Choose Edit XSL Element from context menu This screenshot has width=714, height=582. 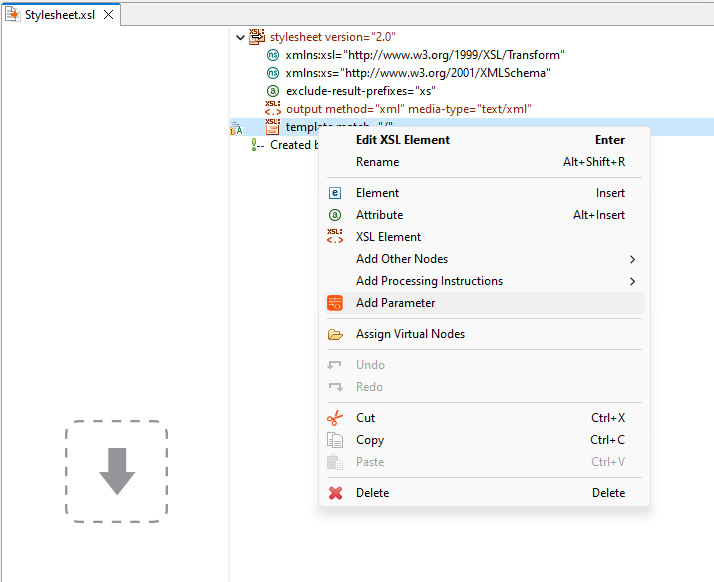click(403, 140)
